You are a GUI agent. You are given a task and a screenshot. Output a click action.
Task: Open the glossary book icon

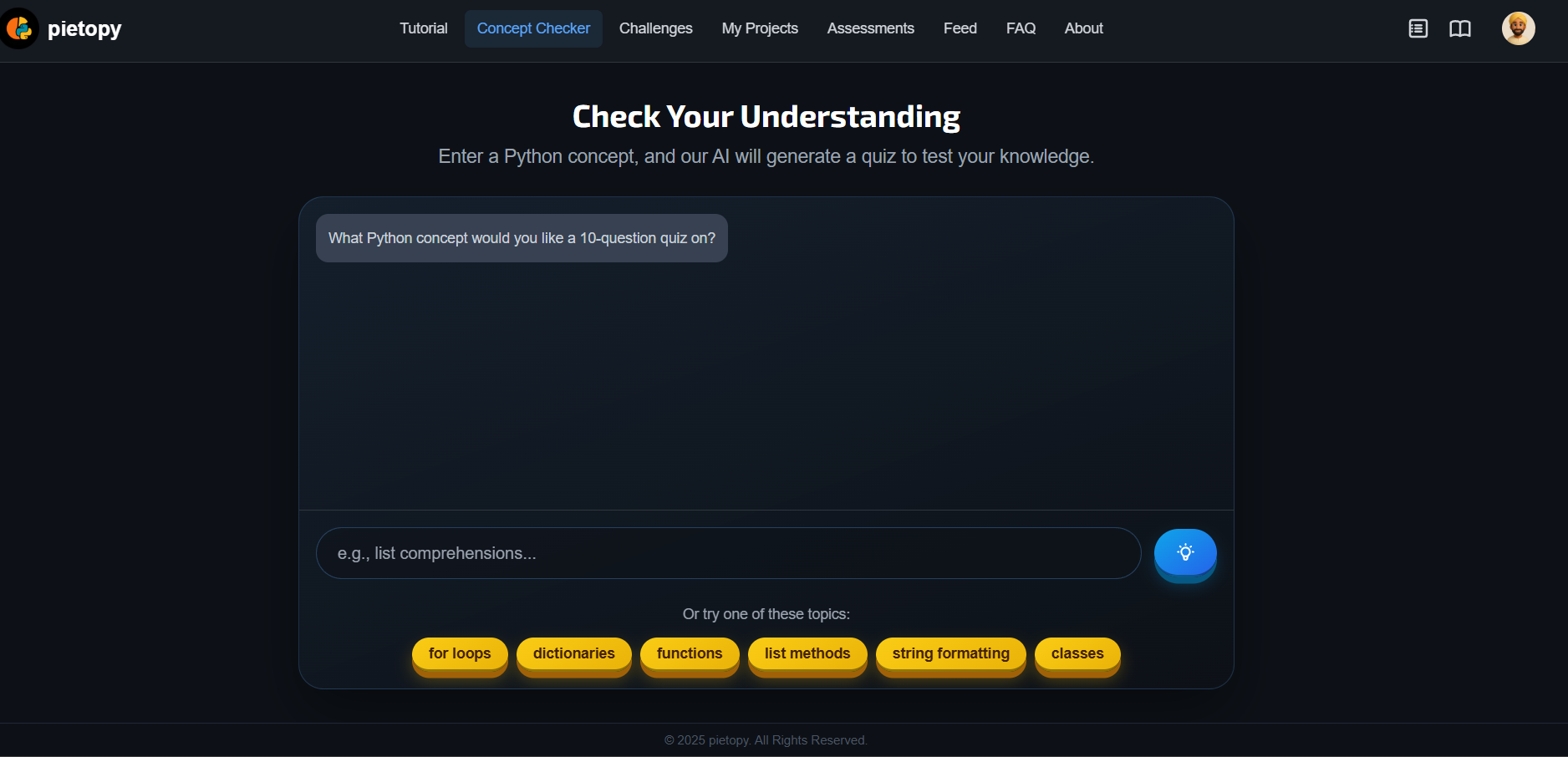(1460, 28)
